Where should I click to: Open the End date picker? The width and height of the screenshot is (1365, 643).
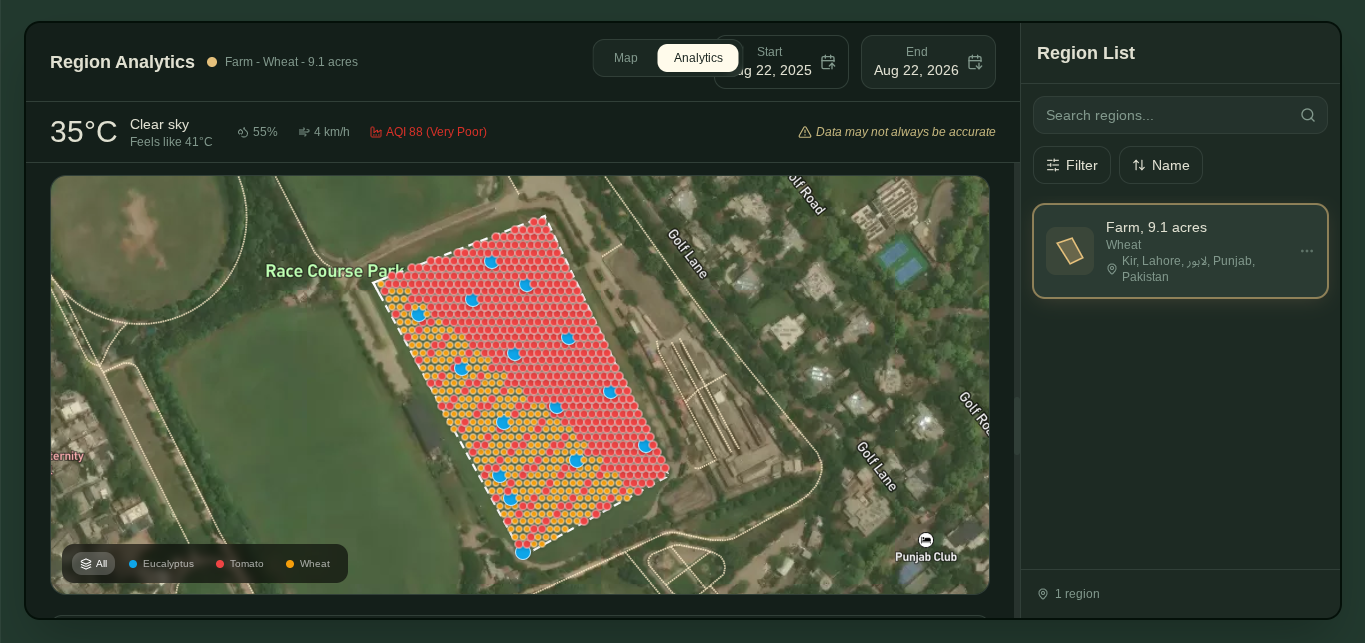coord(928,62)
